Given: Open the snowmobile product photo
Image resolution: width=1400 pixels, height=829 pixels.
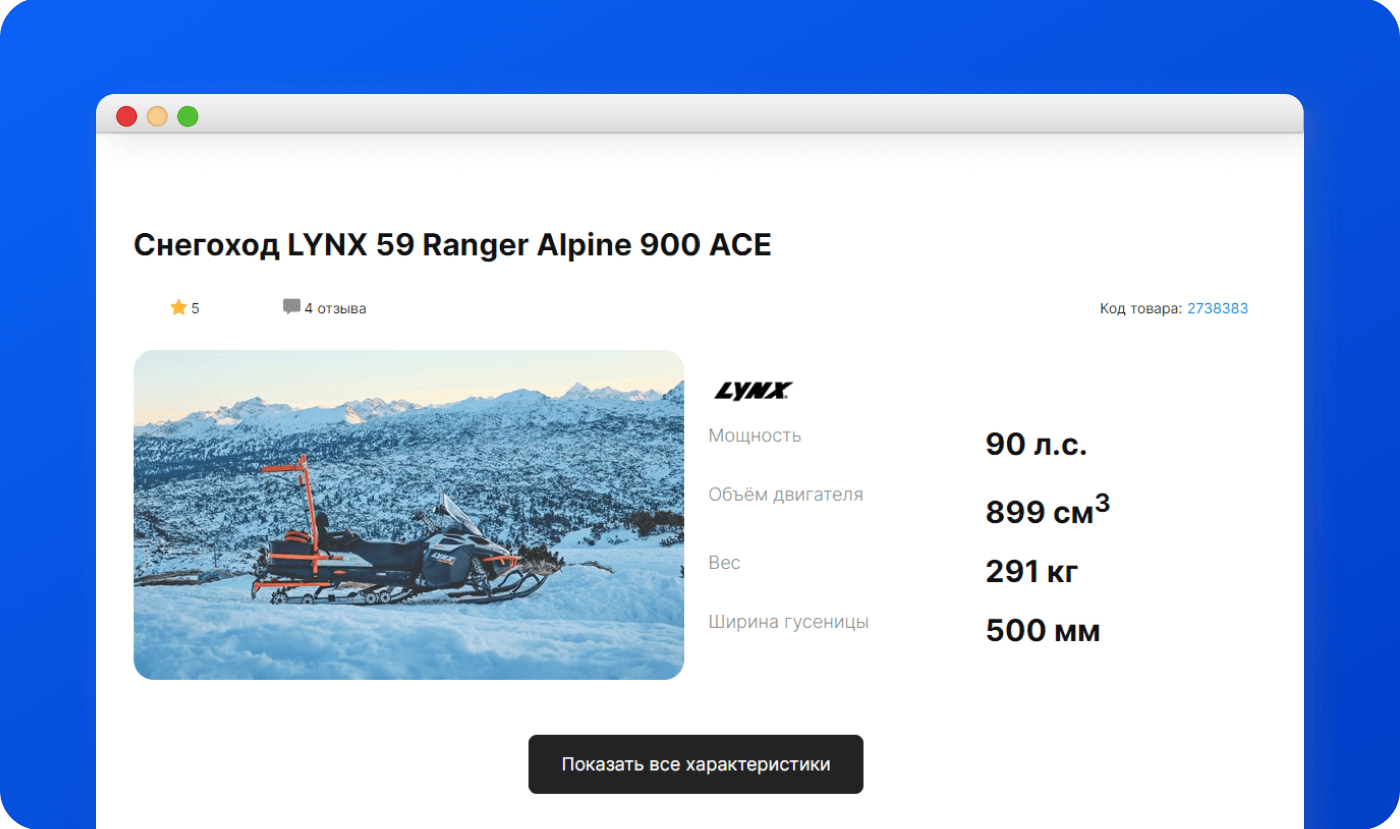Looking at the screenshot, I should click(408, 514).
